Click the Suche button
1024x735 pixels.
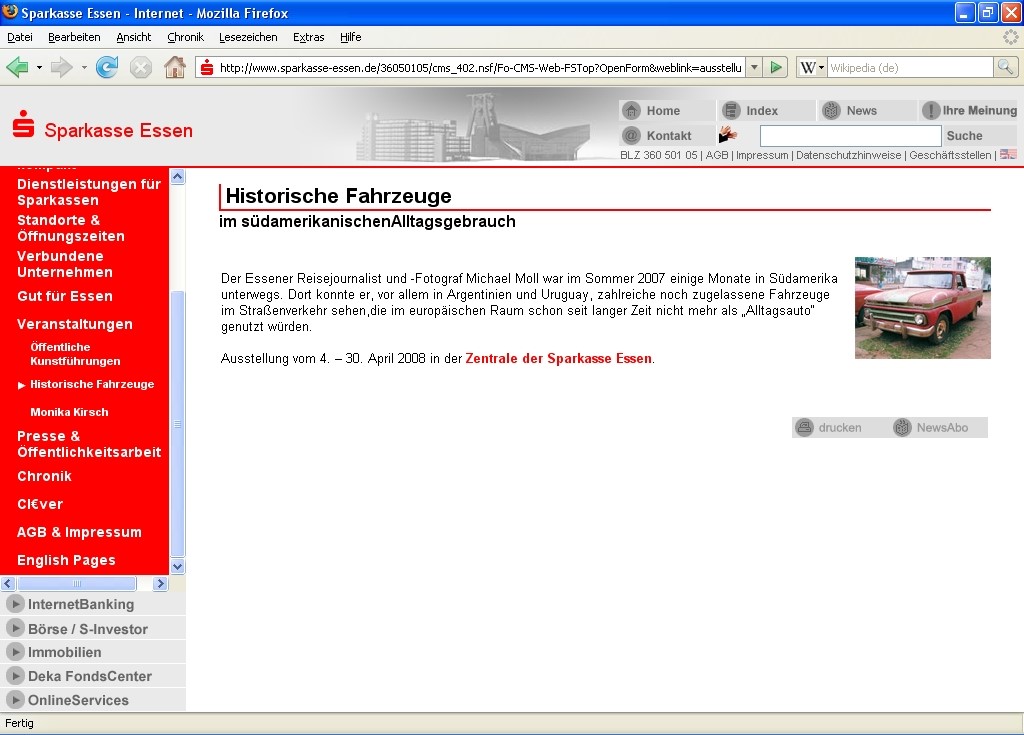pos(964,135)
